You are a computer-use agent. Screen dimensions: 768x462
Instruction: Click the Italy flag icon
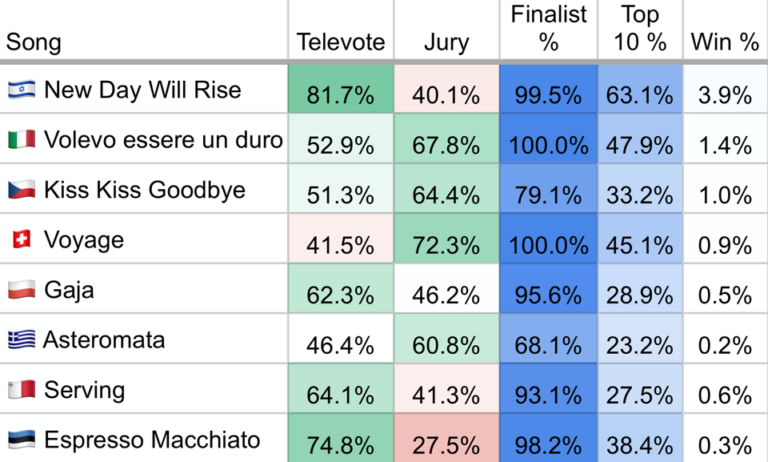22,140
